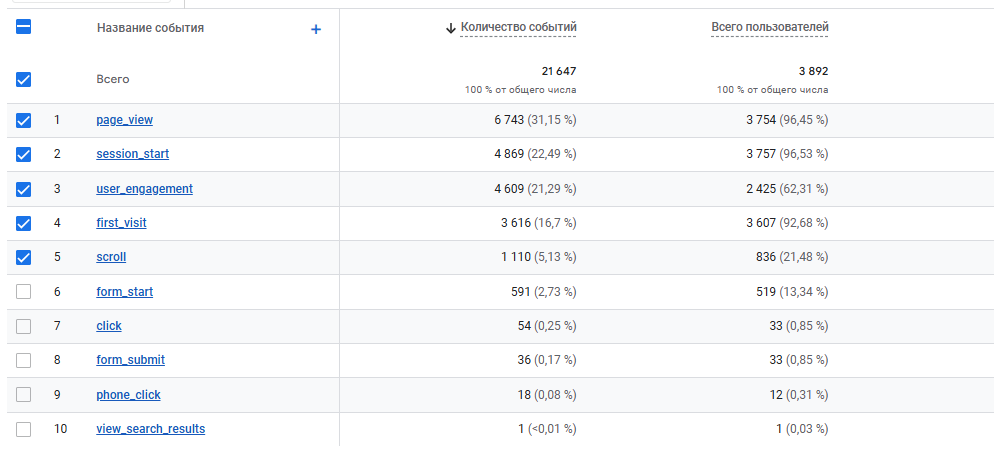Click the total event count 21 647

coord(558,71)
